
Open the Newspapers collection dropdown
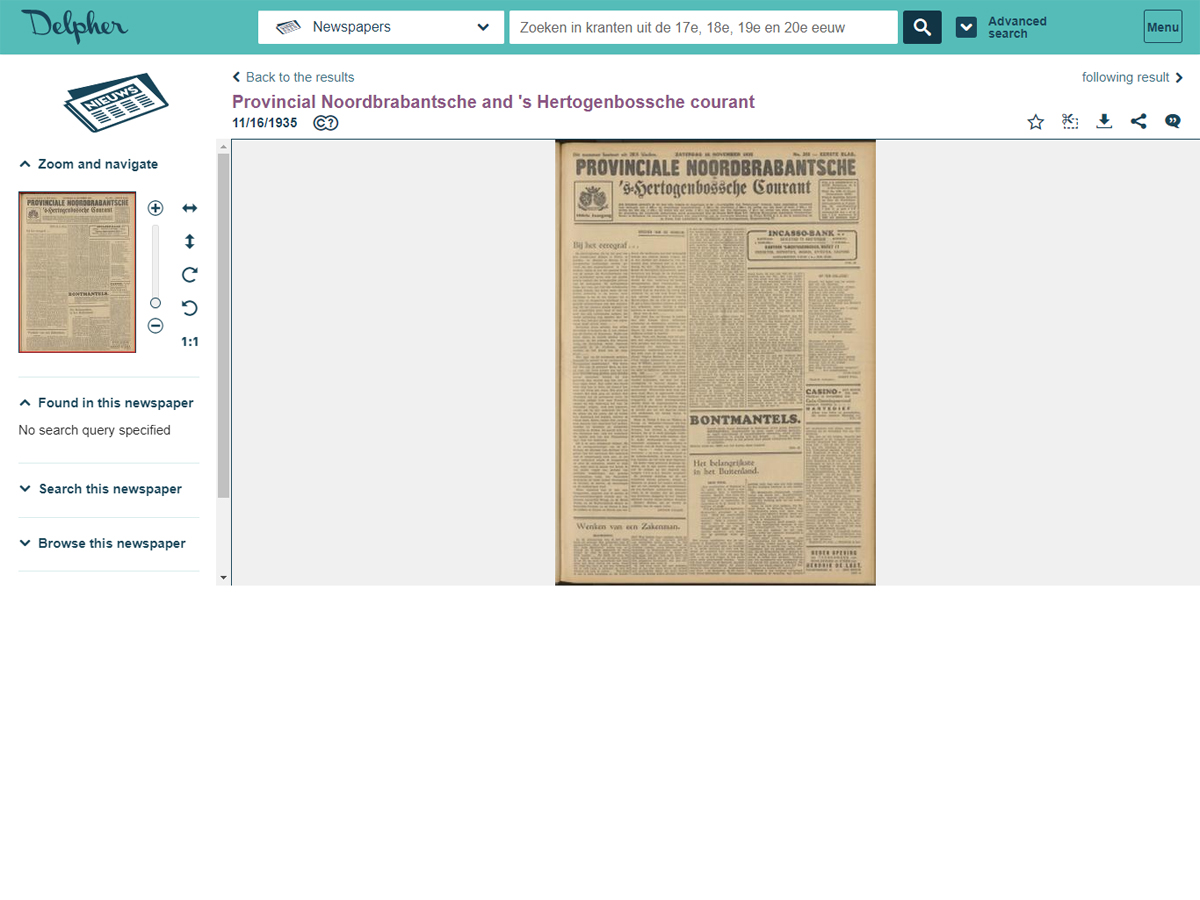[x=381, y=27]
